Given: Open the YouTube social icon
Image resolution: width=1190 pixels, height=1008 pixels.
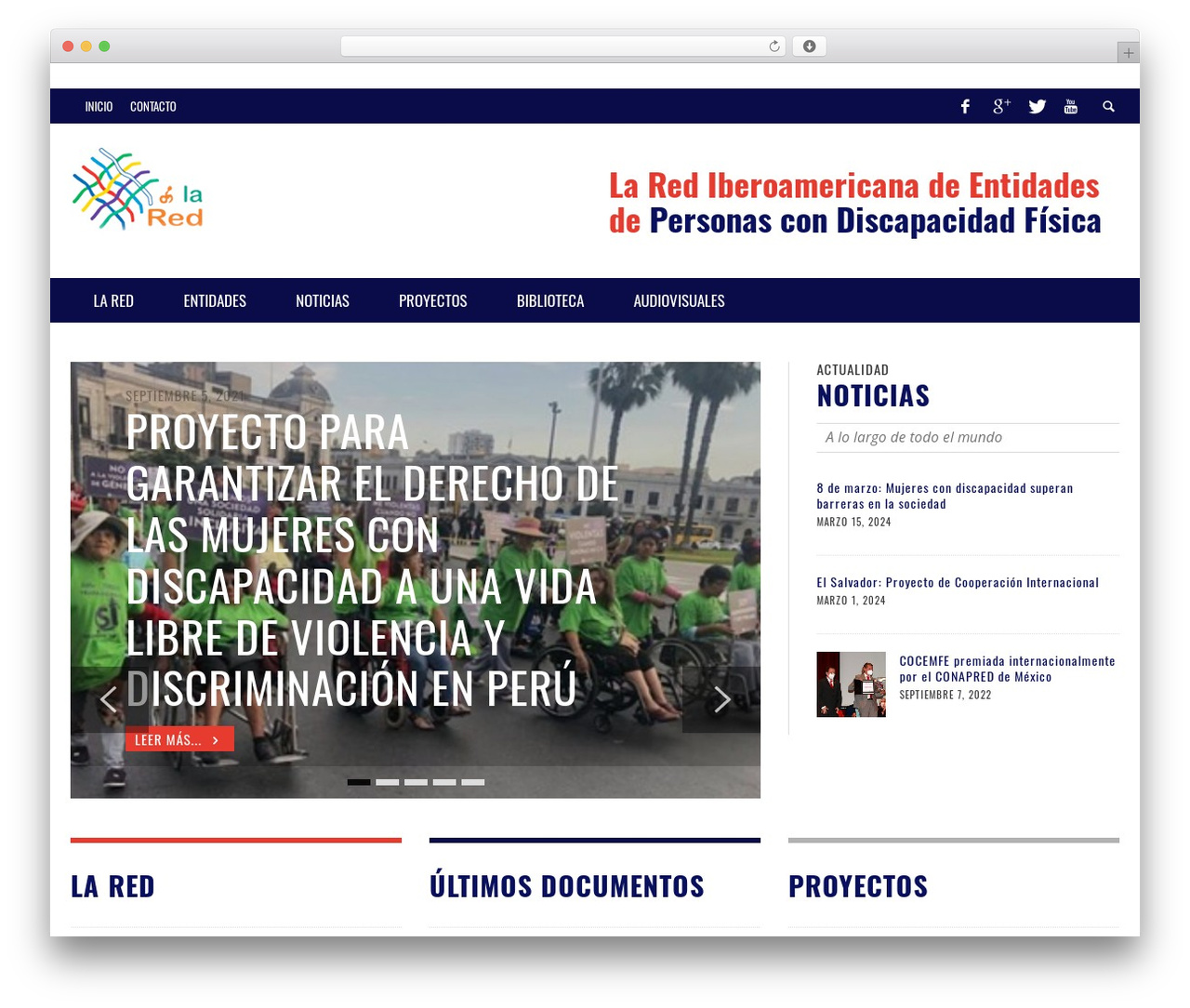Looking at the screenshot, I should tap(1071, 107).
